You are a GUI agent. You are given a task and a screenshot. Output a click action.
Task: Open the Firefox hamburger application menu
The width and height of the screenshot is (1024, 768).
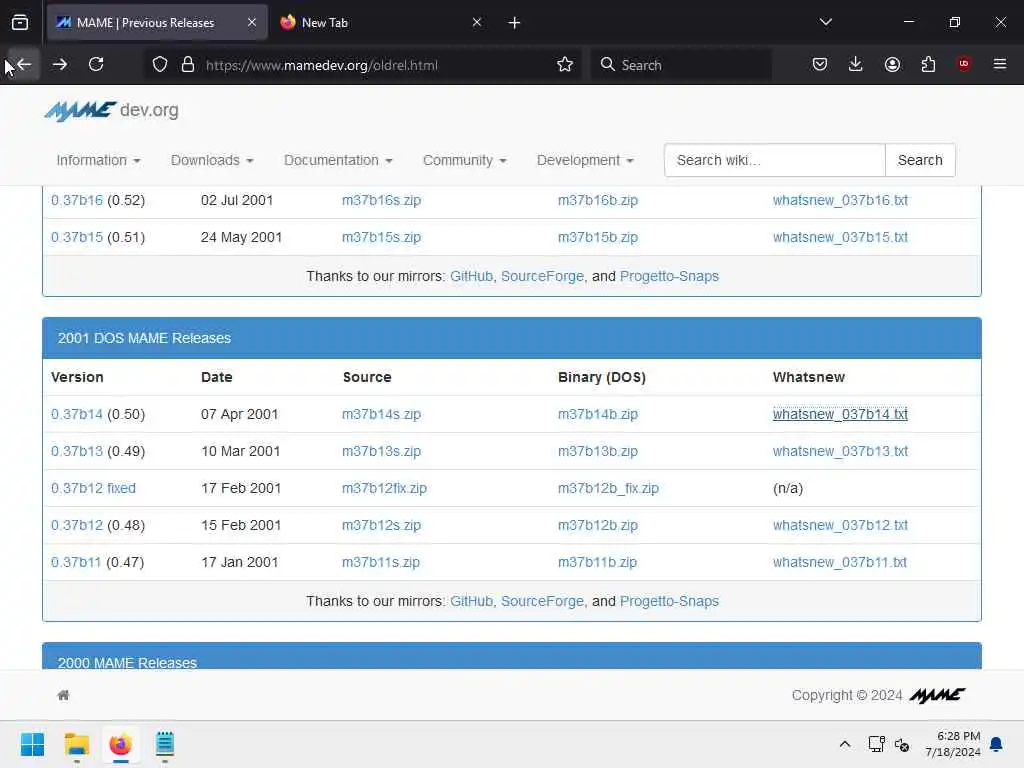point(999,64)
